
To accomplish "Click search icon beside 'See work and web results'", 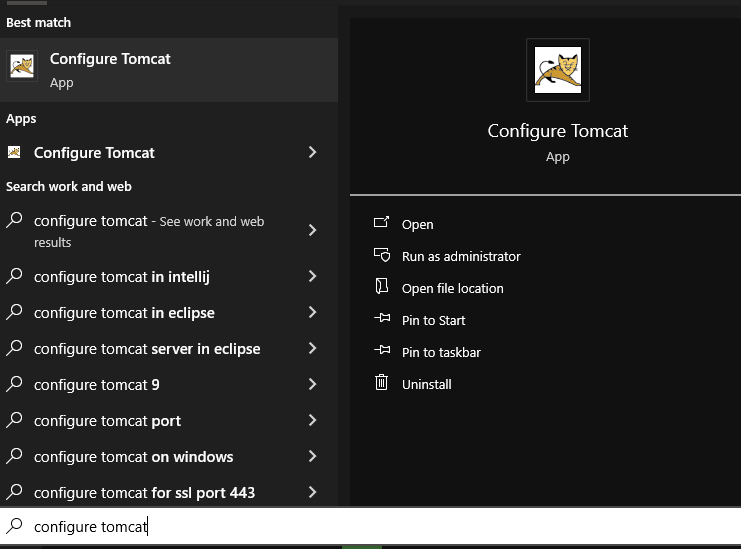I will [14, 220].
